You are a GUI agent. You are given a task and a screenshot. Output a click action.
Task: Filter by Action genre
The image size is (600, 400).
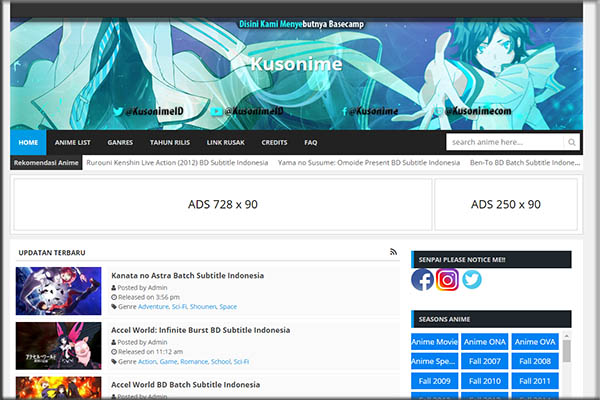147,361
